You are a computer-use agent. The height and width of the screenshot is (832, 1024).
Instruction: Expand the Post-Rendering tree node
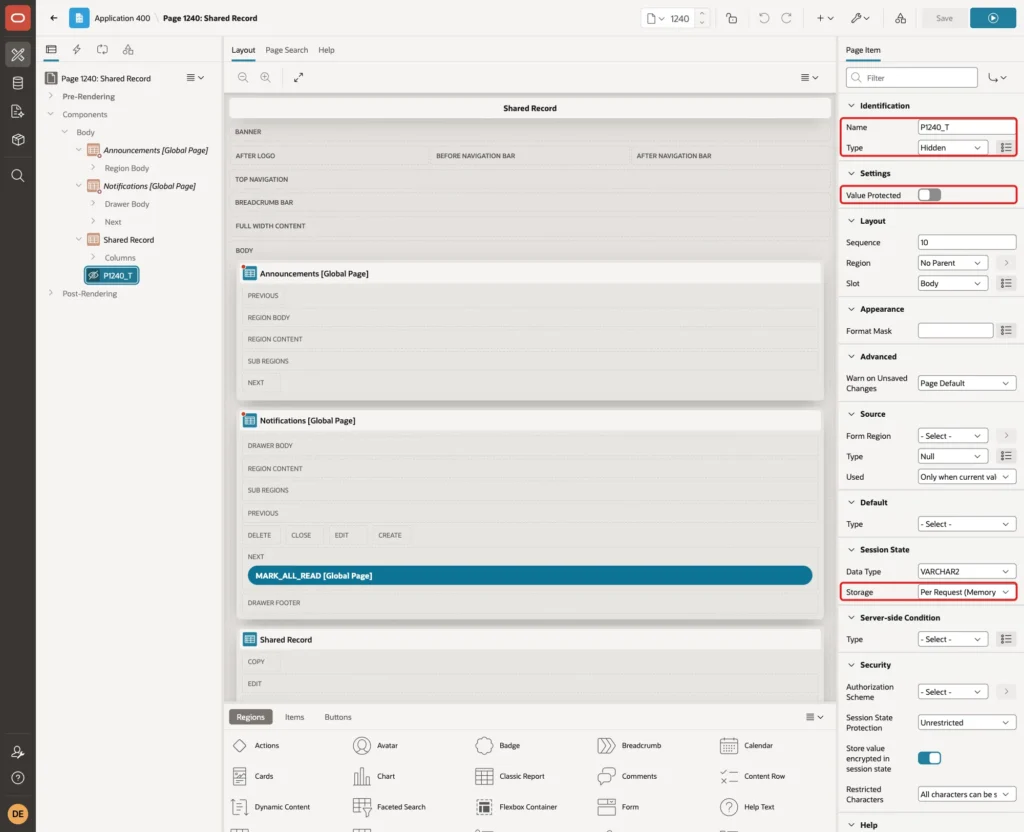[x=50, y=293]
